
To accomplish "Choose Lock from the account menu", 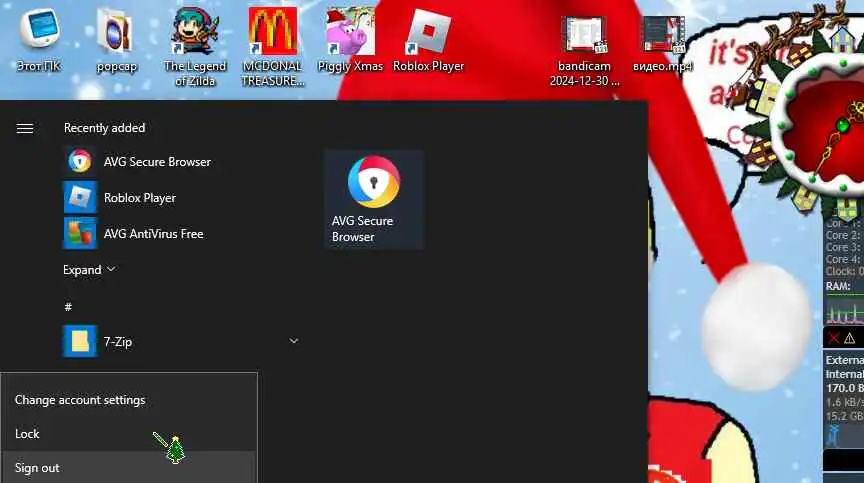I will 27,434.
